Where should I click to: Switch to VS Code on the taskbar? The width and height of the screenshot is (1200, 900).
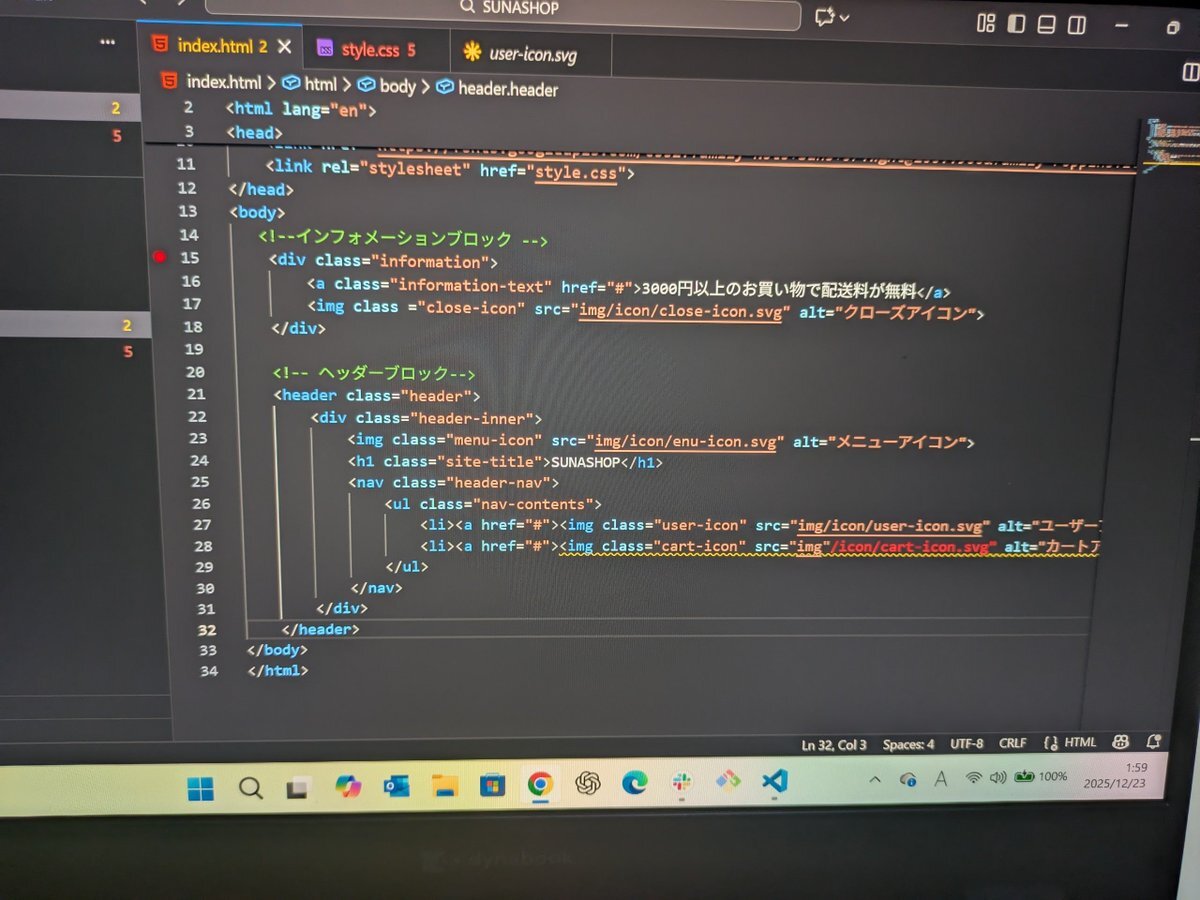pyautogui.click(x=774, y=780)
